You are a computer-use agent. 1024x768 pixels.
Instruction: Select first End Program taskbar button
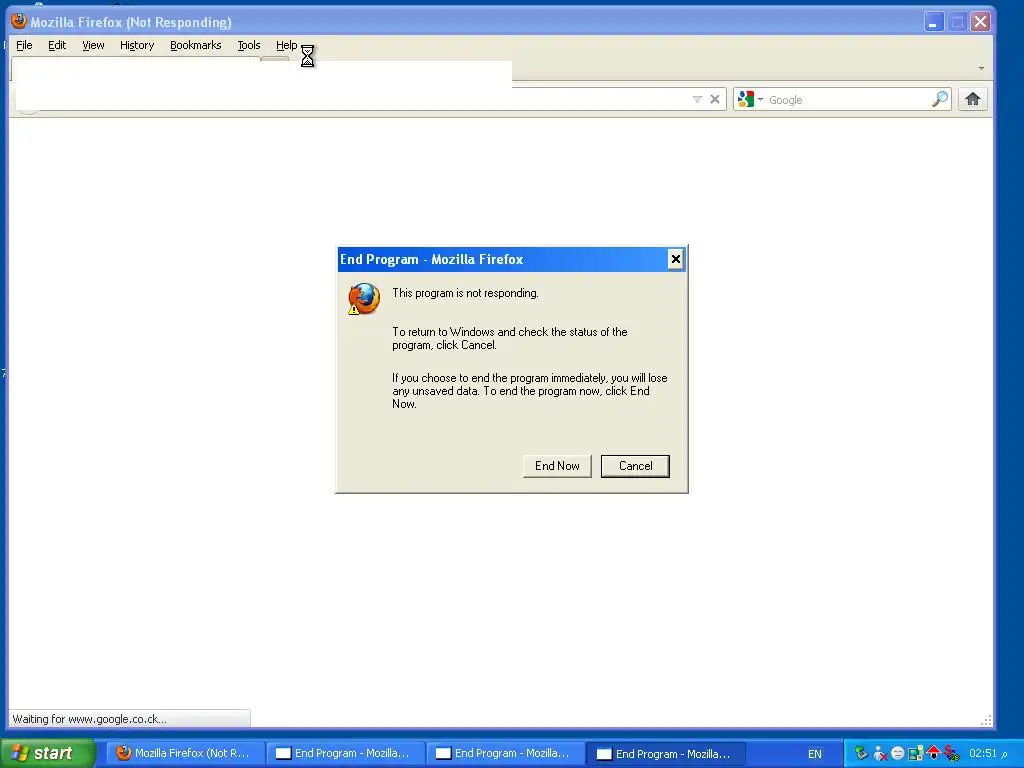[x=344, y=754]
